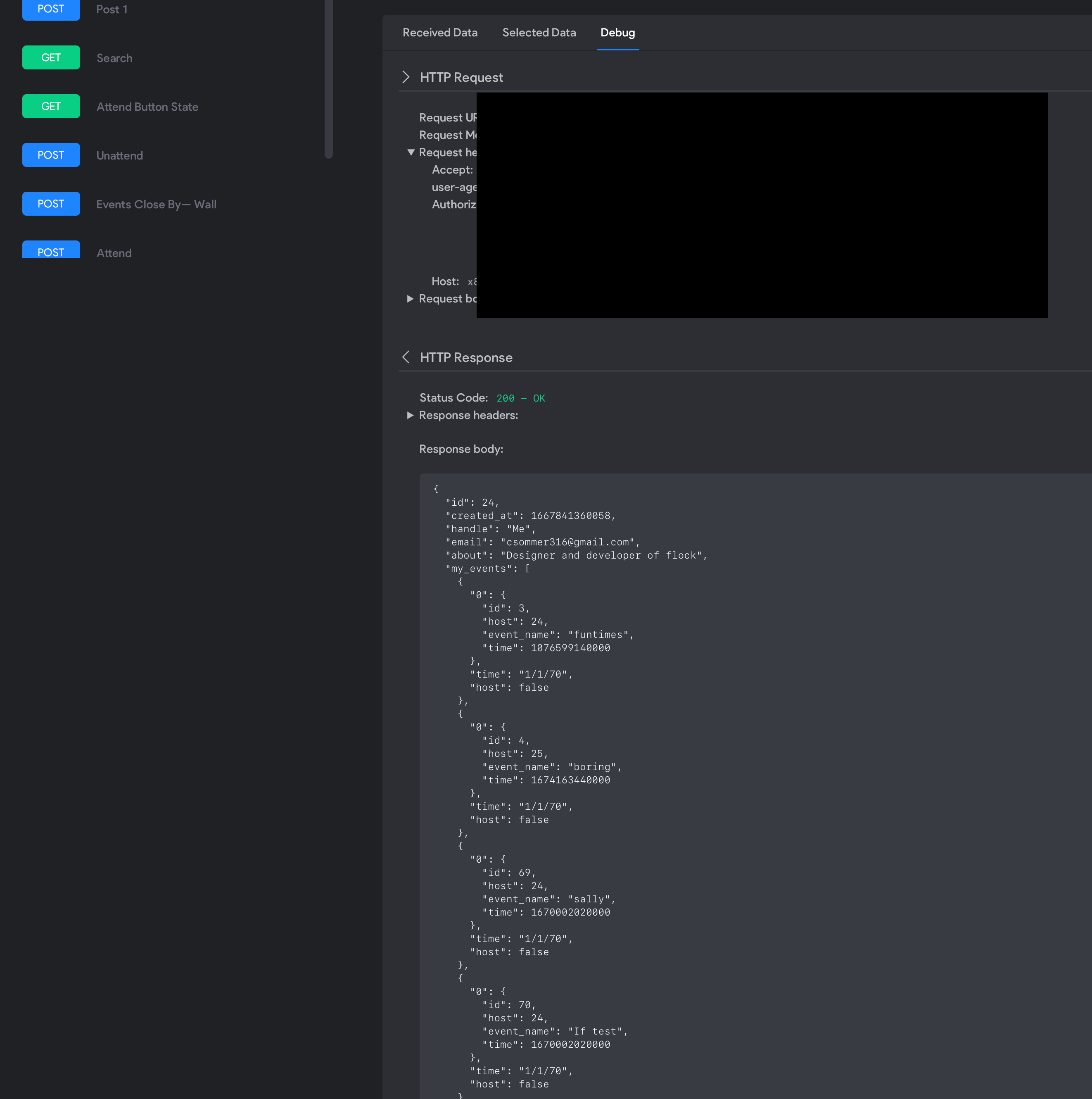Click the "my_events": [ line
This screenshot has width=1092, height=1099.
[488, 569]
